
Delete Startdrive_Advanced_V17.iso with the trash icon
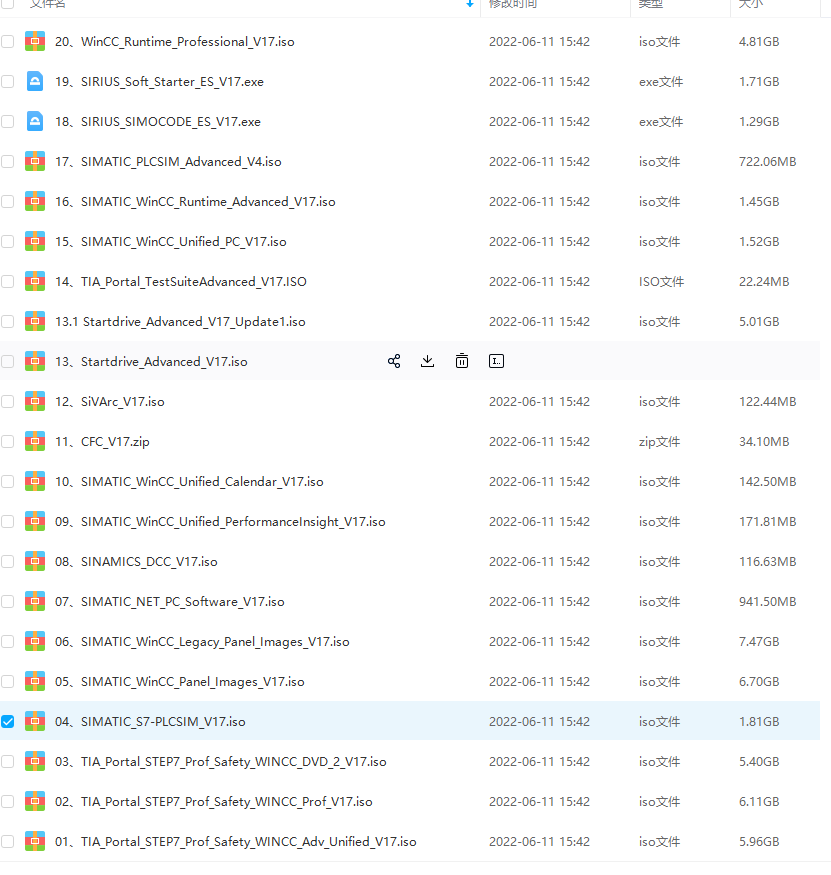tap(462, 361)
